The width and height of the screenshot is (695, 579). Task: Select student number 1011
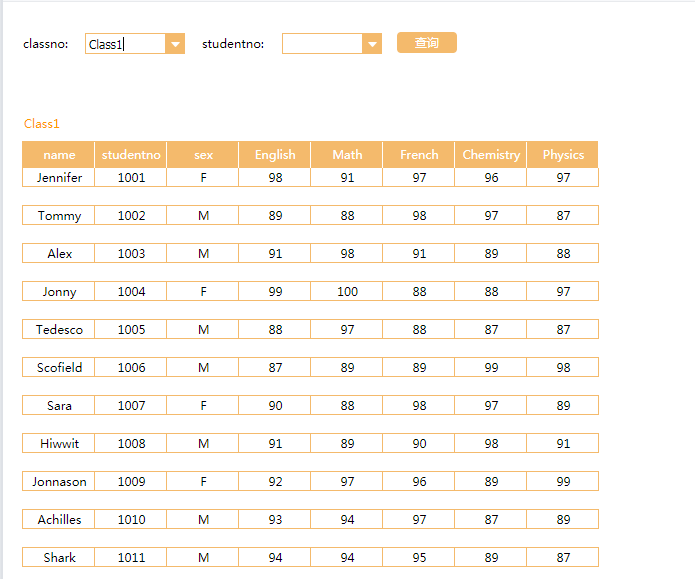(x=131, y=557)
